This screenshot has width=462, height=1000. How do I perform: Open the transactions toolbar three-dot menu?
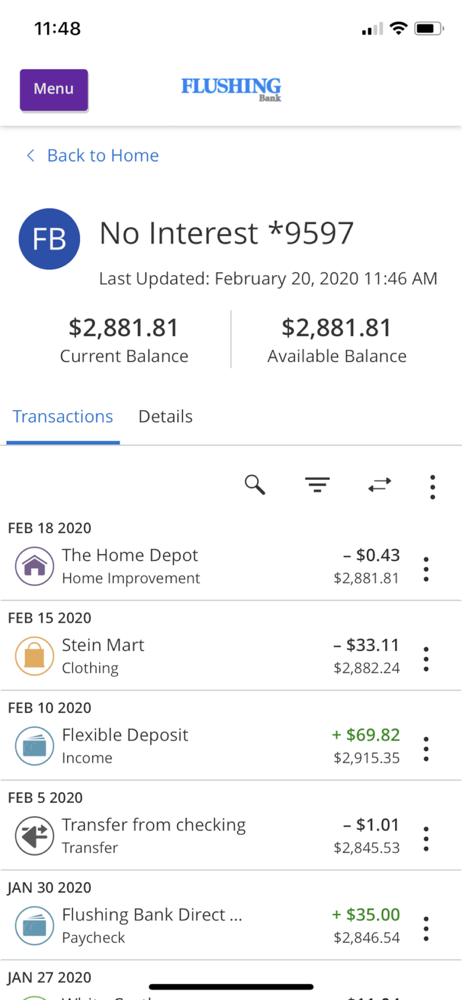(433, 487)
